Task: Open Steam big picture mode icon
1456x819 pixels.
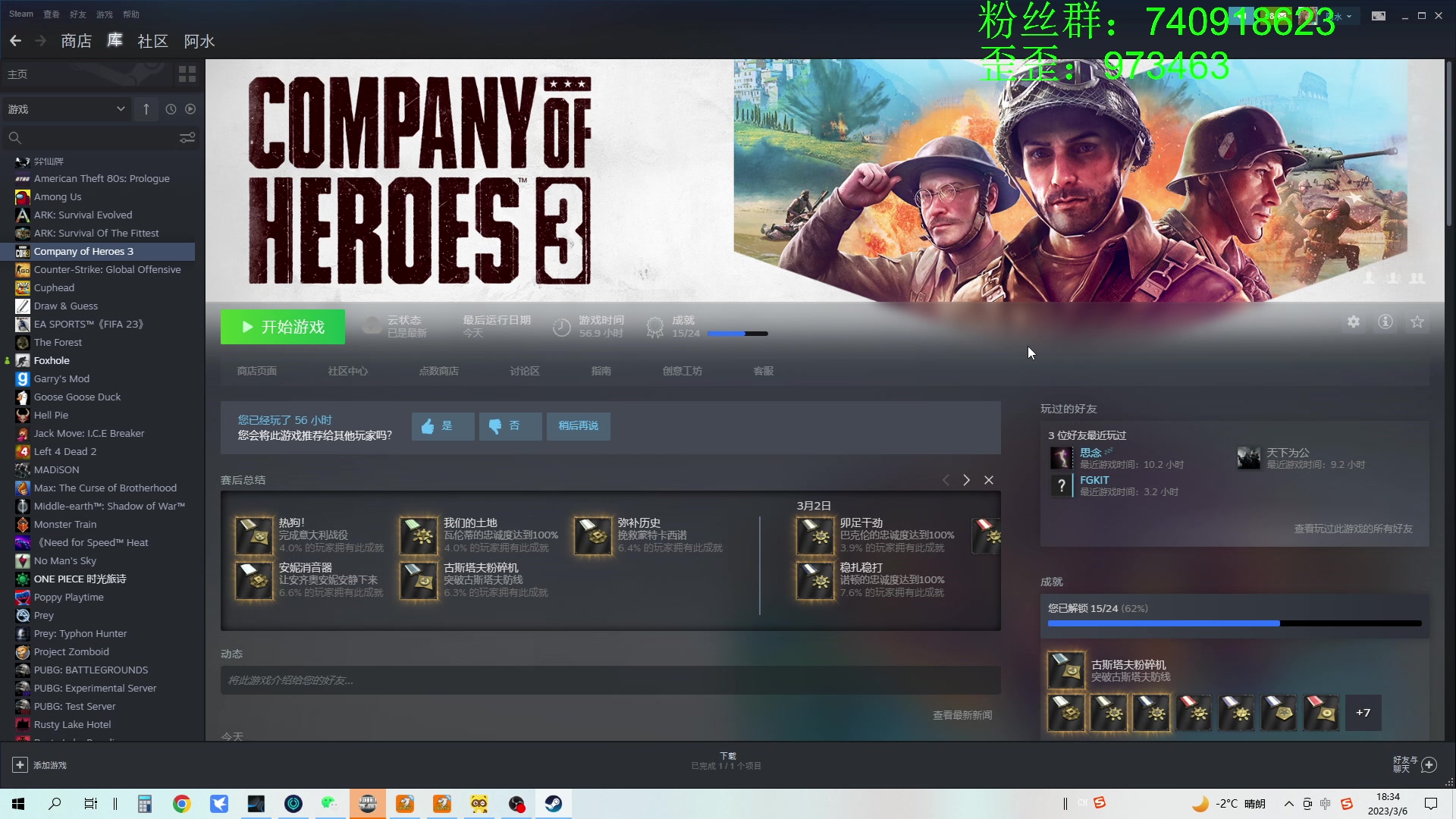Action: coord(1379,16)
